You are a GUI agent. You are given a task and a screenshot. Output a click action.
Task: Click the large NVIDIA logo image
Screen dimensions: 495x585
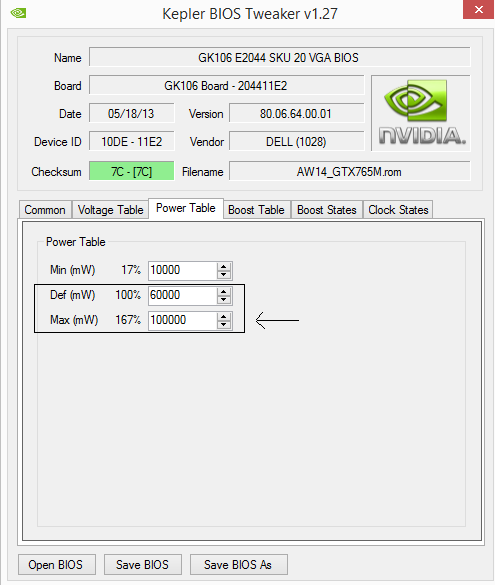click(x=421, y=113)
